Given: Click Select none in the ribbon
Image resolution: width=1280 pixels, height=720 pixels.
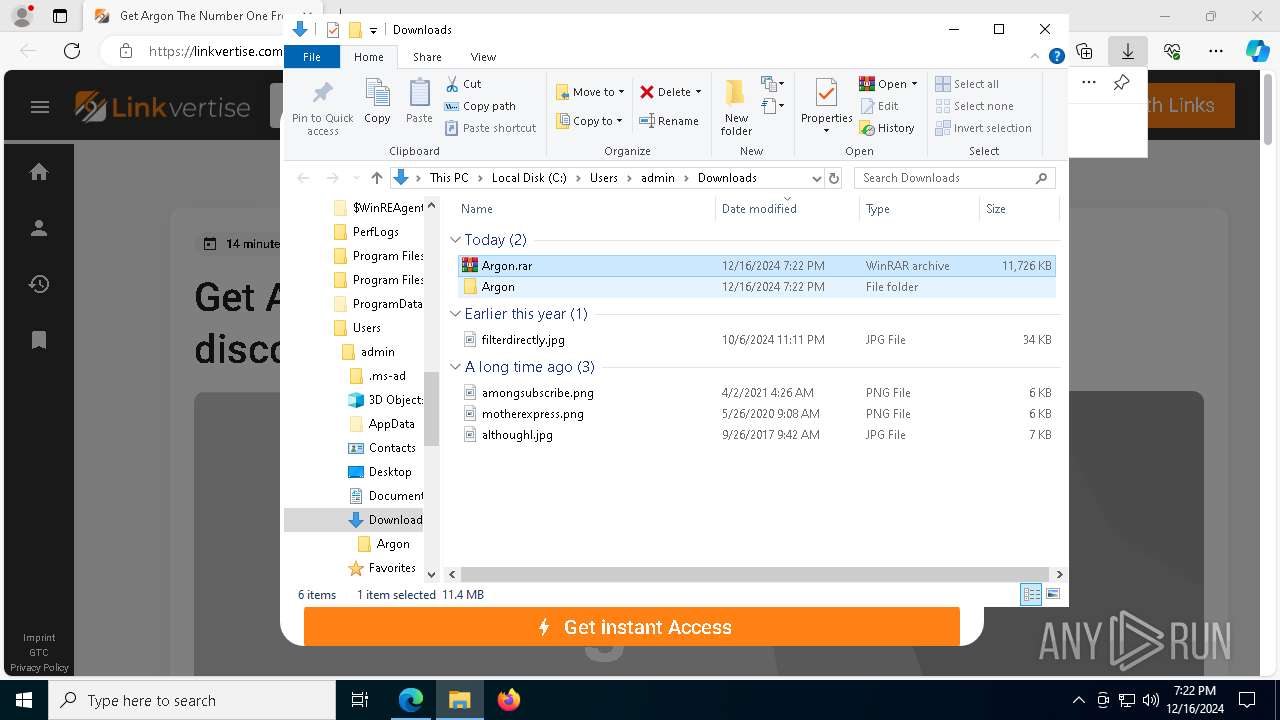Looking at the screenshot, I should click(974, 106).
